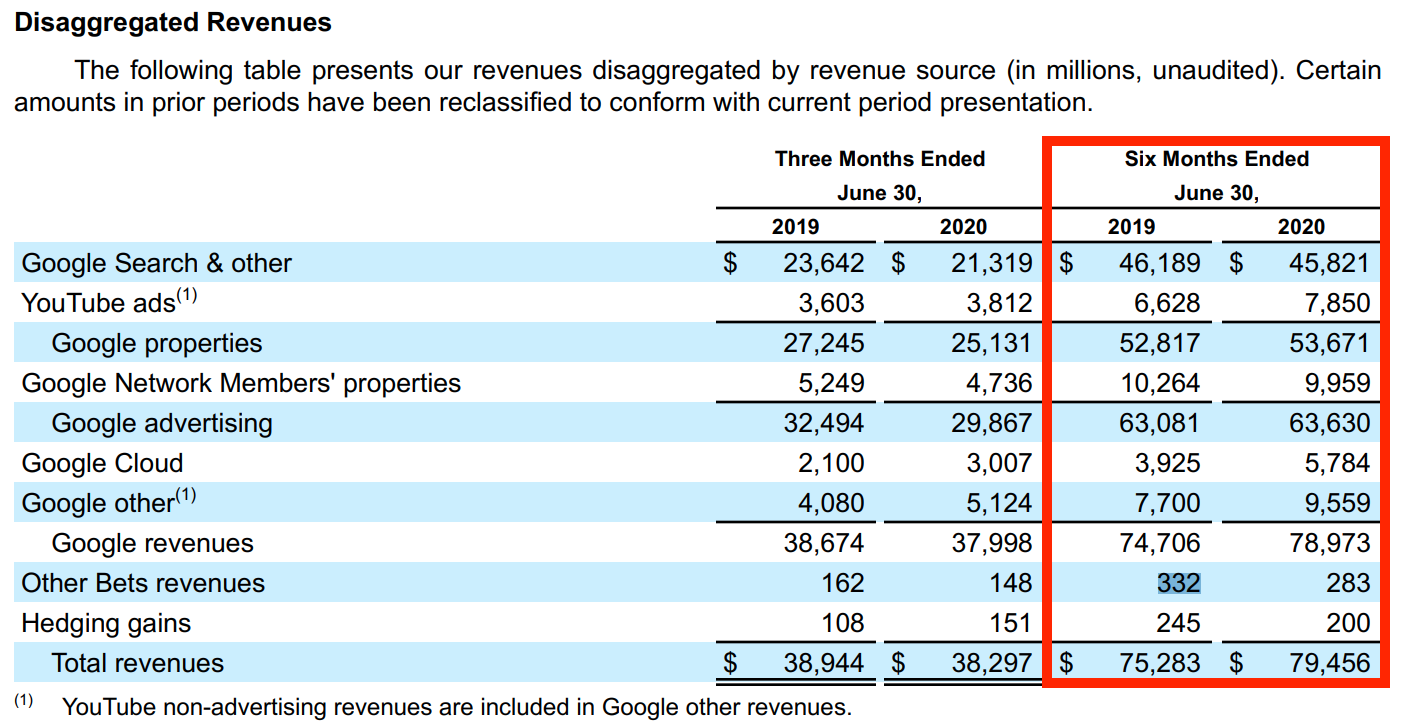The width and height of the screenshot is (1412, 726).
Task: Select the Google advertising value 32,494
Action: coord(824,423)
